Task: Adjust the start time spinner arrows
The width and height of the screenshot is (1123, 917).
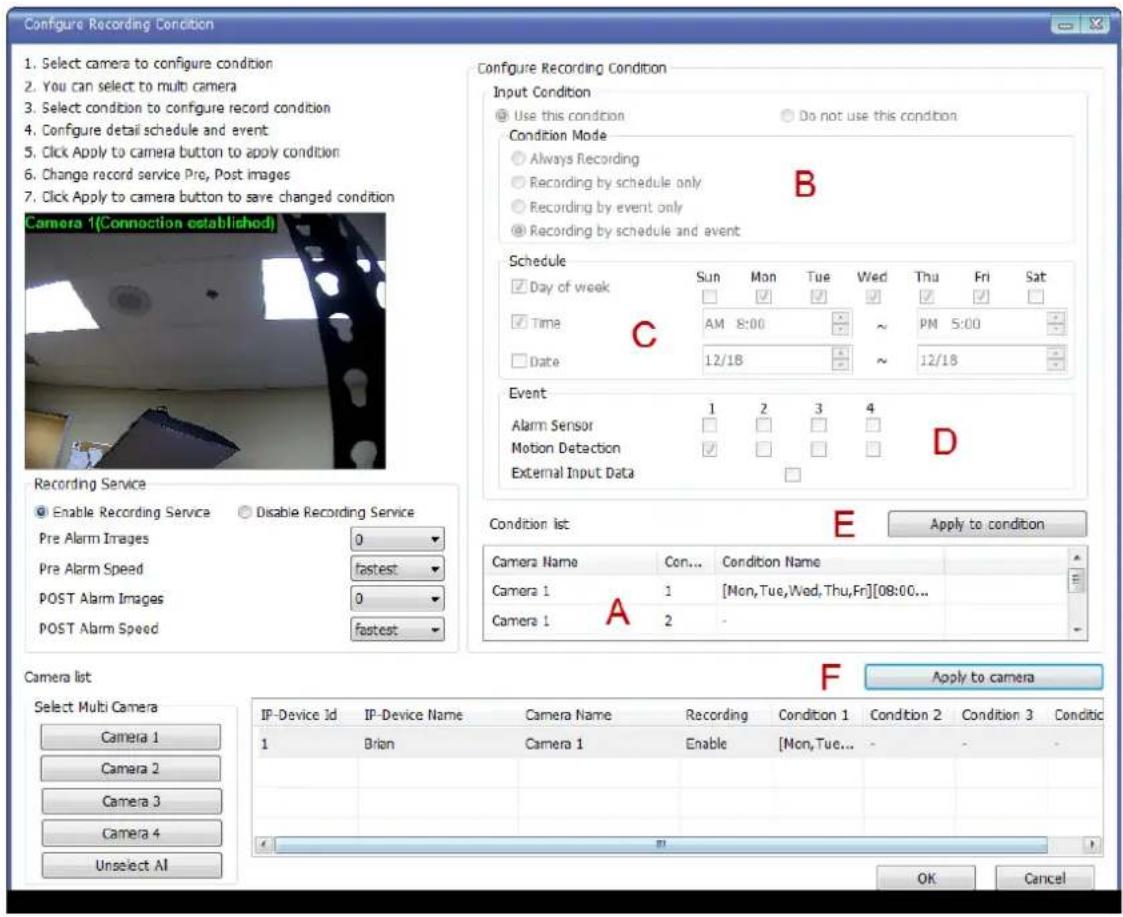Action: pyautogui.click(x=841, y=324)
